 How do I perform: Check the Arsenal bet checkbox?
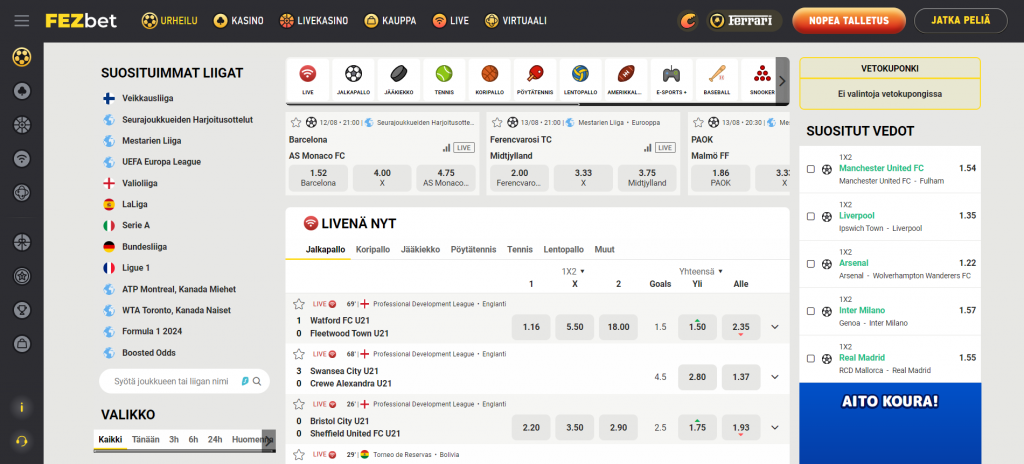click(810, 264)
